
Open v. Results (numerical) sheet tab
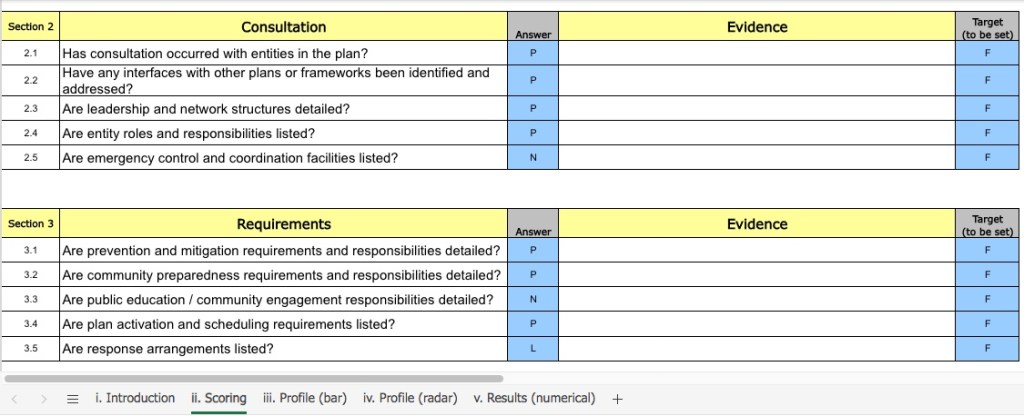pos(534,398)
